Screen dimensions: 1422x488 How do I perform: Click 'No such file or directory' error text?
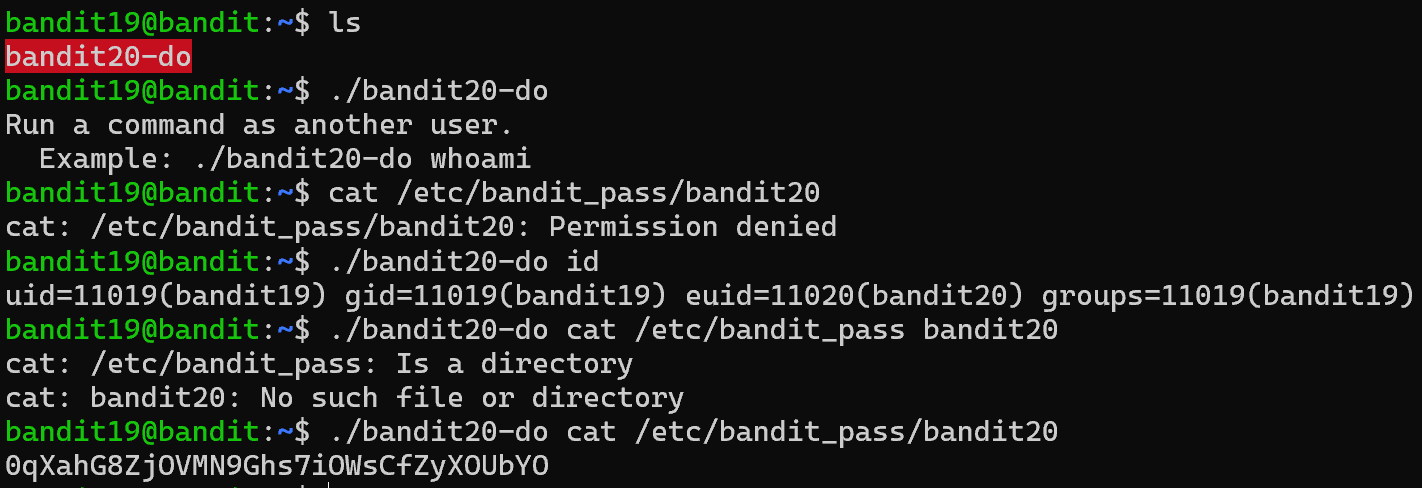click(472, 397)
